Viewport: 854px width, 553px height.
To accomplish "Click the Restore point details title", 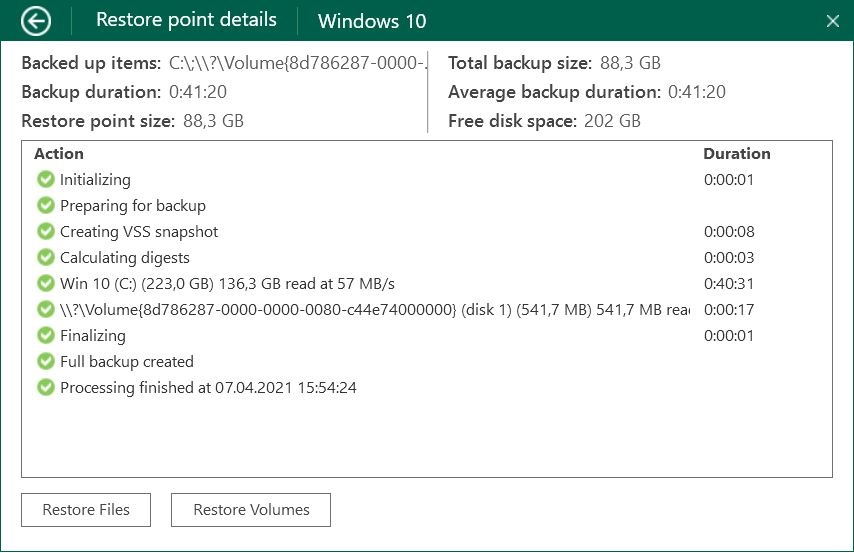I will tap(186, 20).
